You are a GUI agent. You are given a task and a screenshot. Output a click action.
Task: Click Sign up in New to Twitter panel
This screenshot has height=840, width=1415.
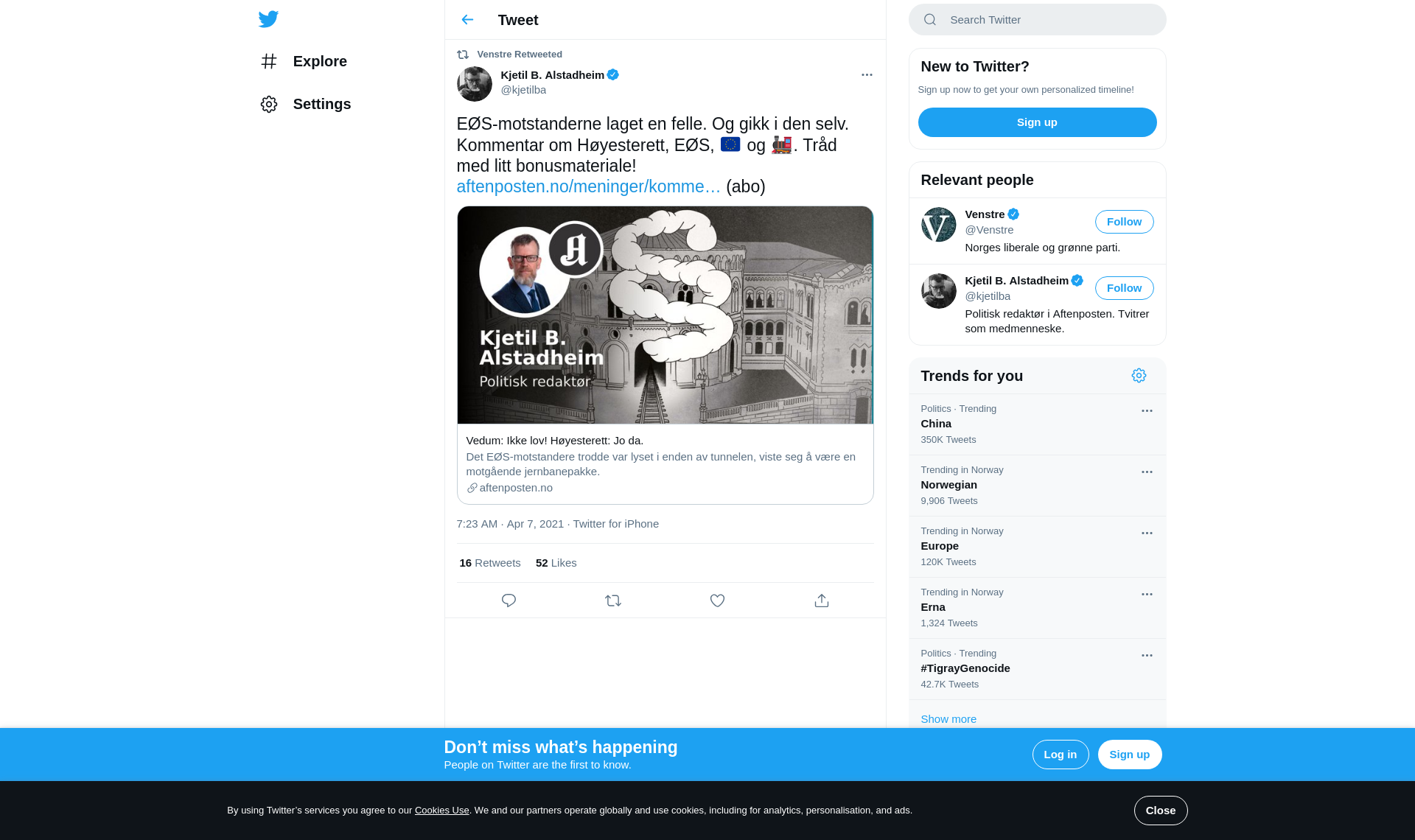pos(1037,122)
